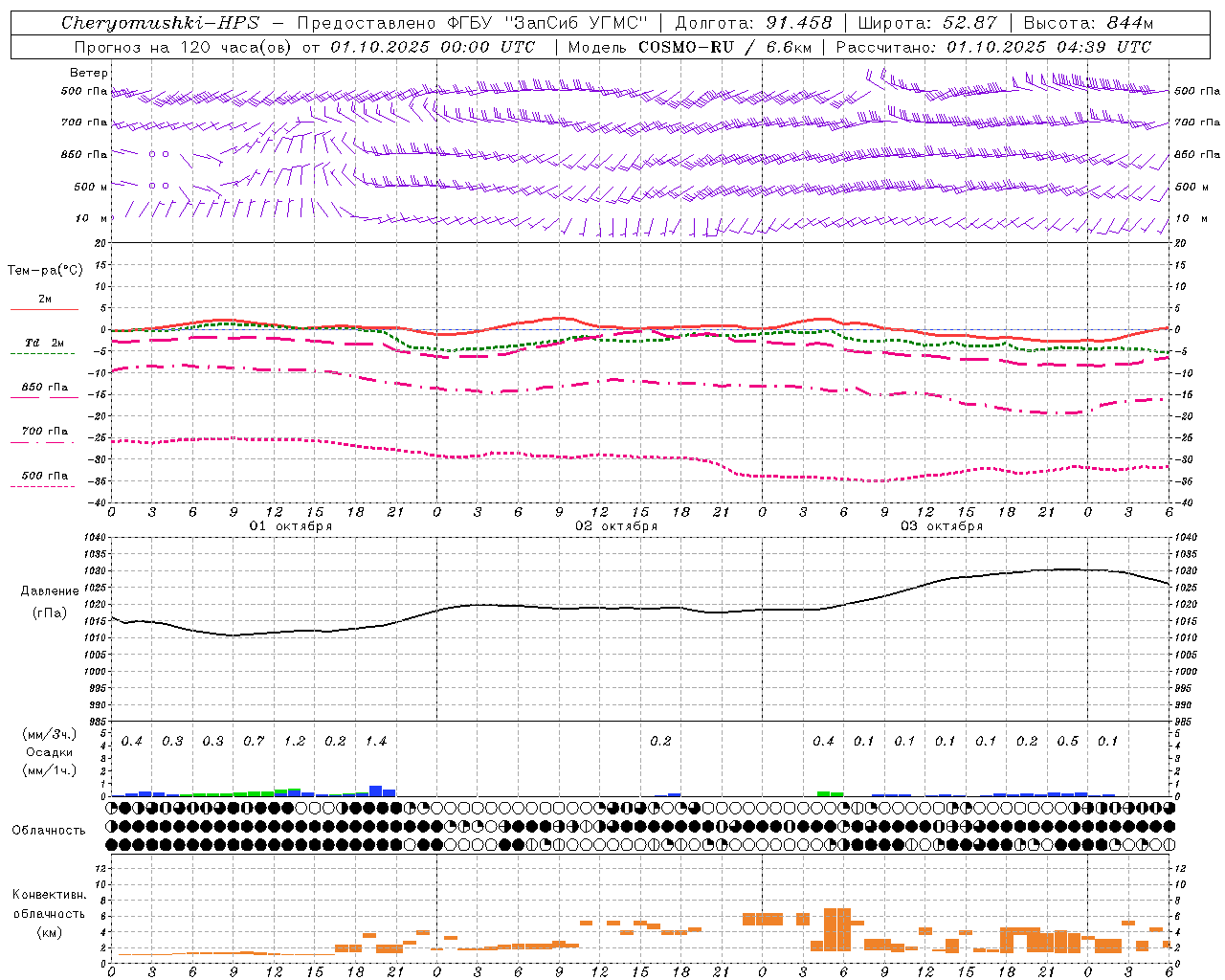This screenshot has width=1225, height=980.
Task: Click the Td 2м legend label
Action: [x=45, y=343]
